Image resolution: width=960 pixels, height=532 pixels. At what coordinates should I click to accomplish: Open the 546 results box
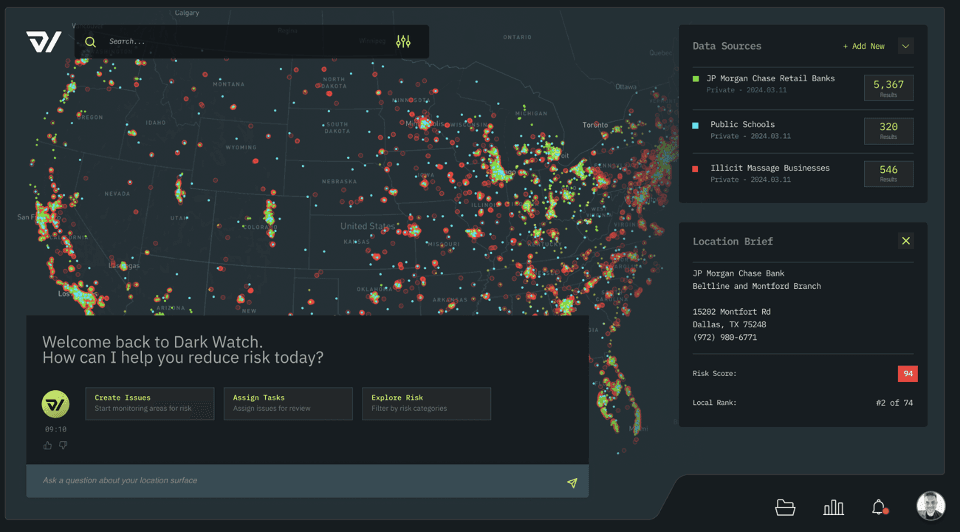point(888,174)
